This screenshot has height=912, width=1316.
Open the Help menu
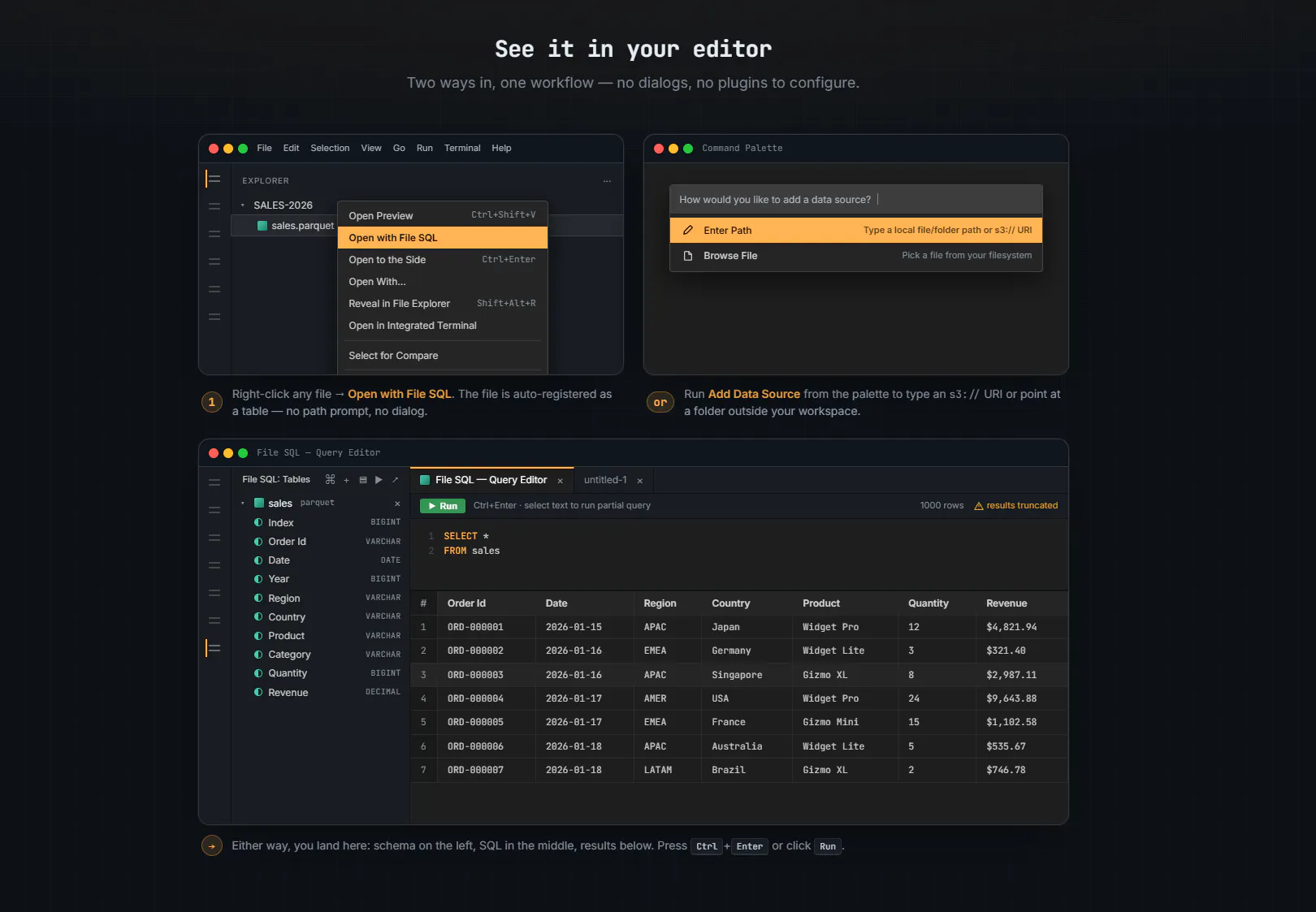tap(501, 149)
